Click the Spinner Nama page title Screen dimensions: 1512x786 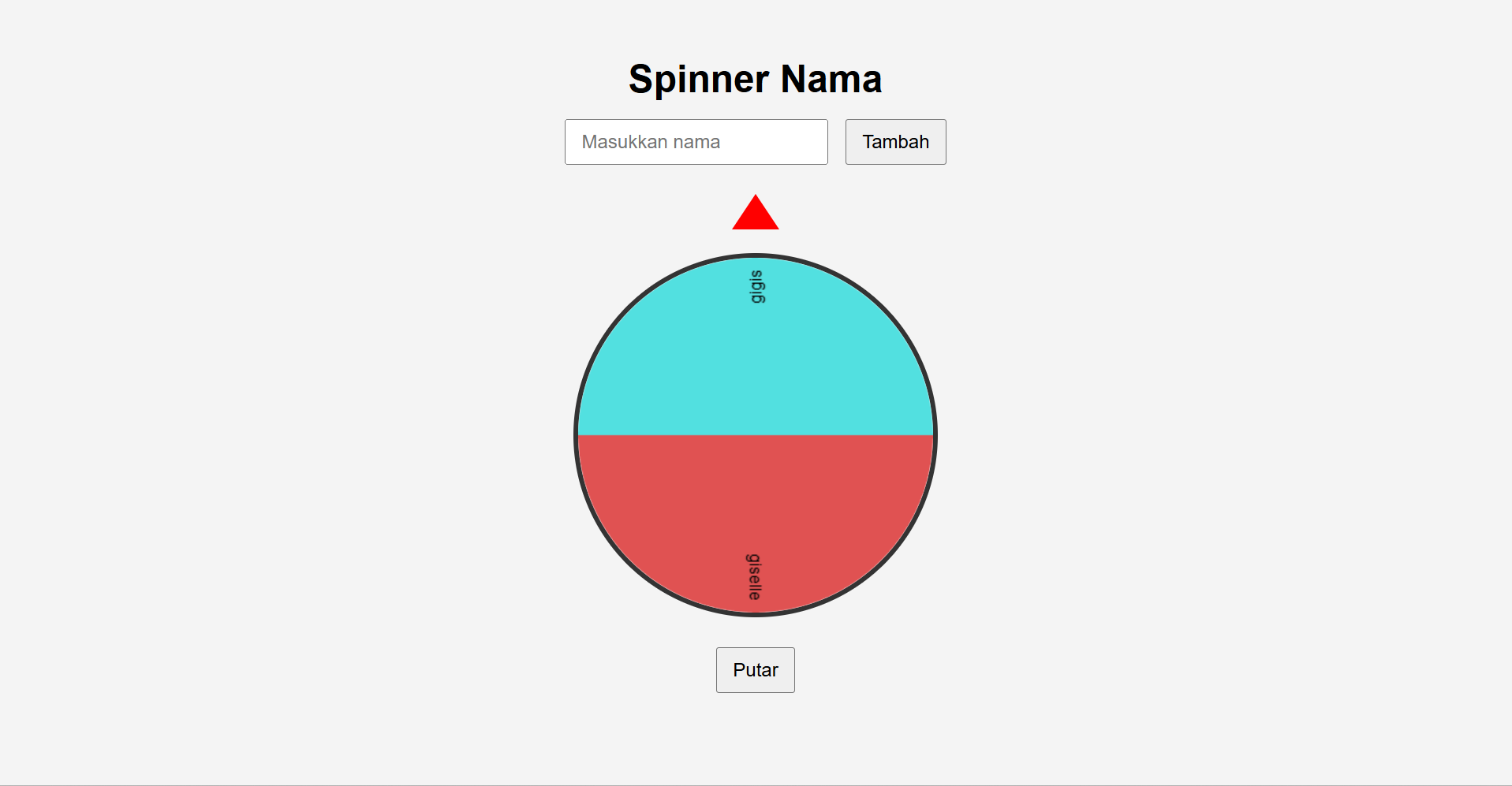pos(755,78)
